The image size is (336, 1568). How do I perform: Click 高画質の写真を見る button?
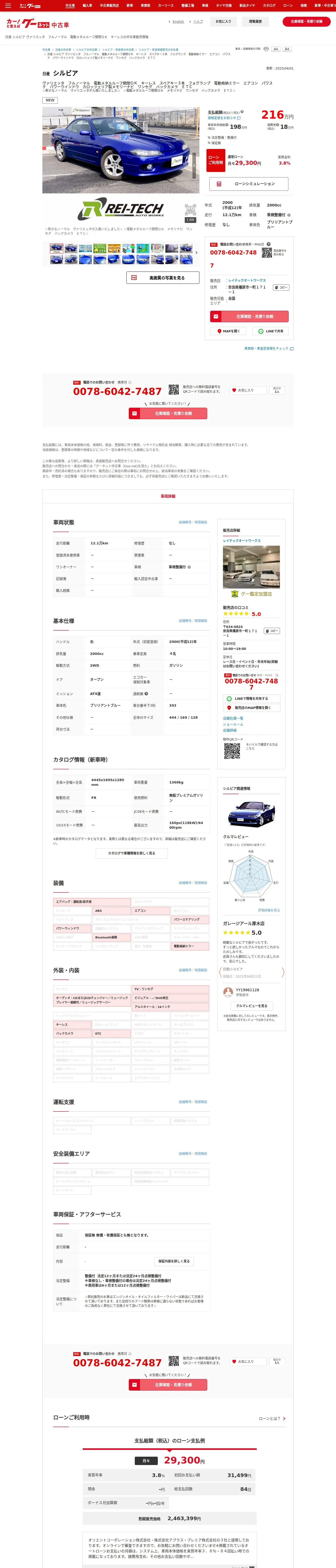click(163, 278)
